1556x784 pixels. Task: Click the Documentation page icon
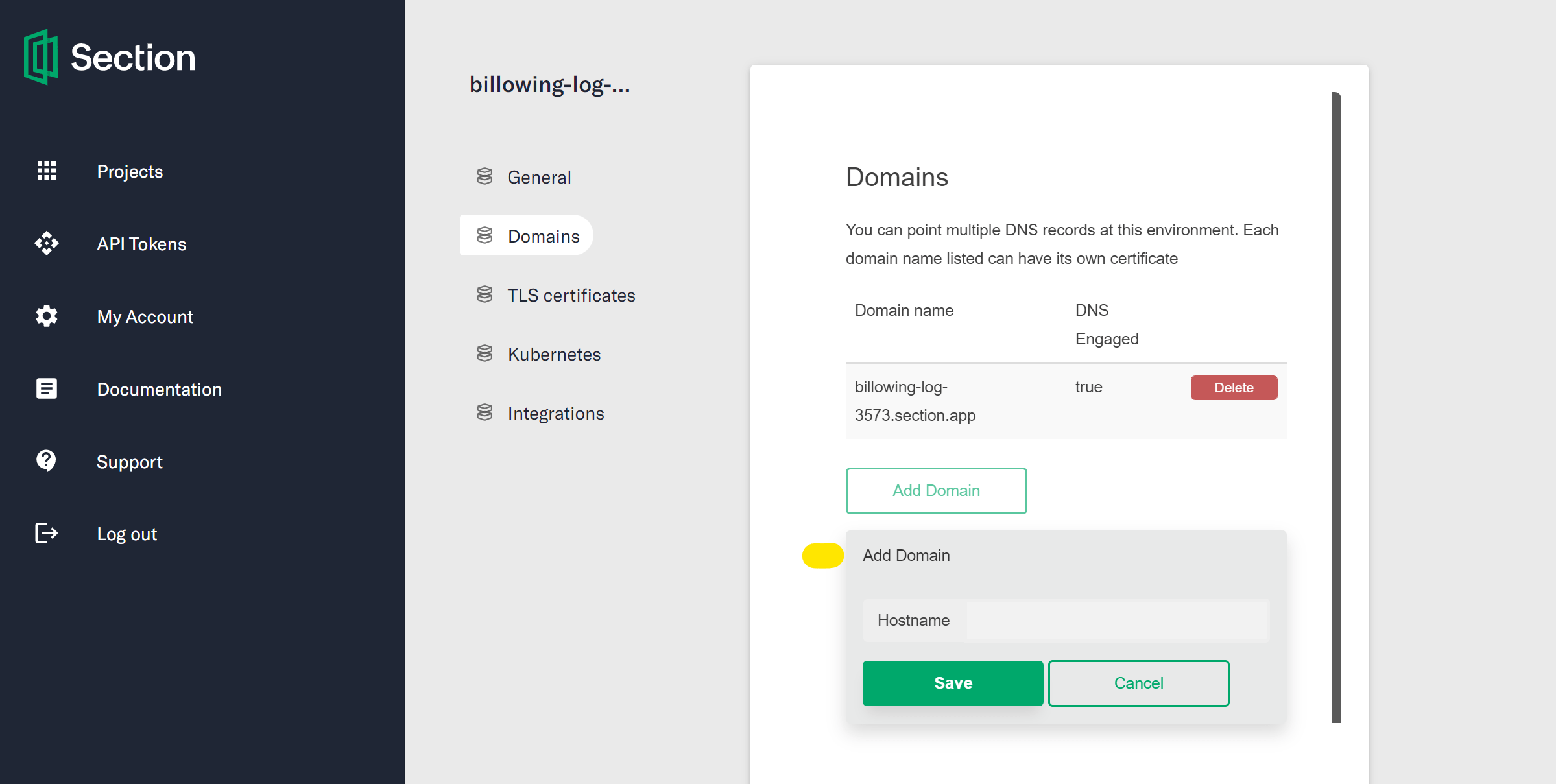[47, 388]
